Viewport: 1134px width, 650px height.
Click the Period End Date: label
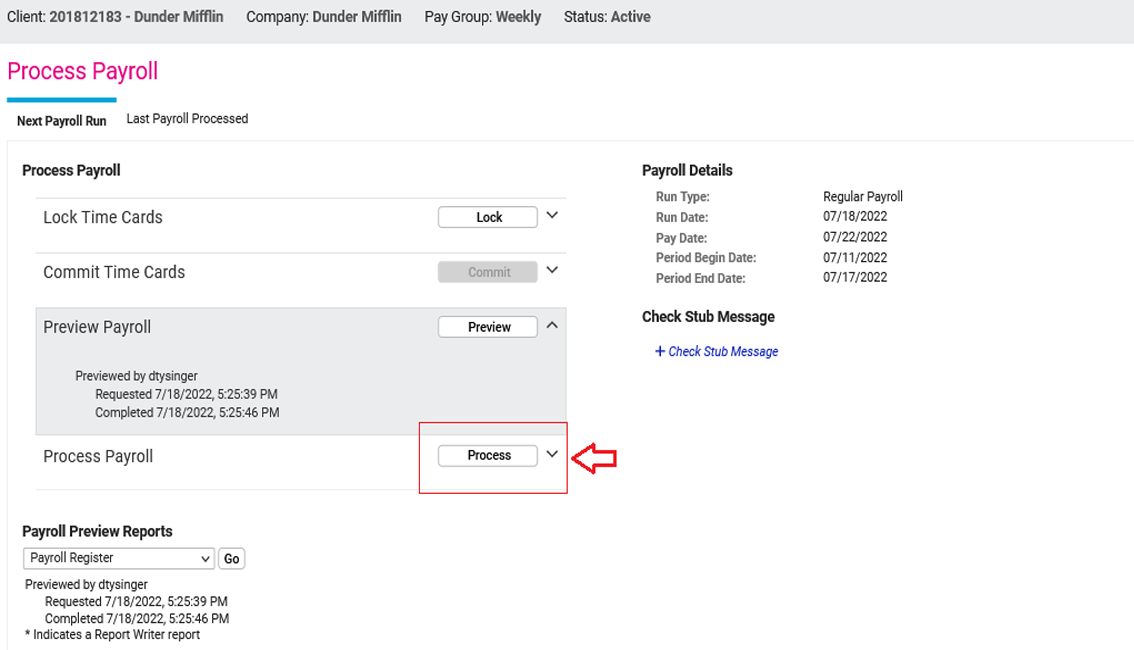700,278
